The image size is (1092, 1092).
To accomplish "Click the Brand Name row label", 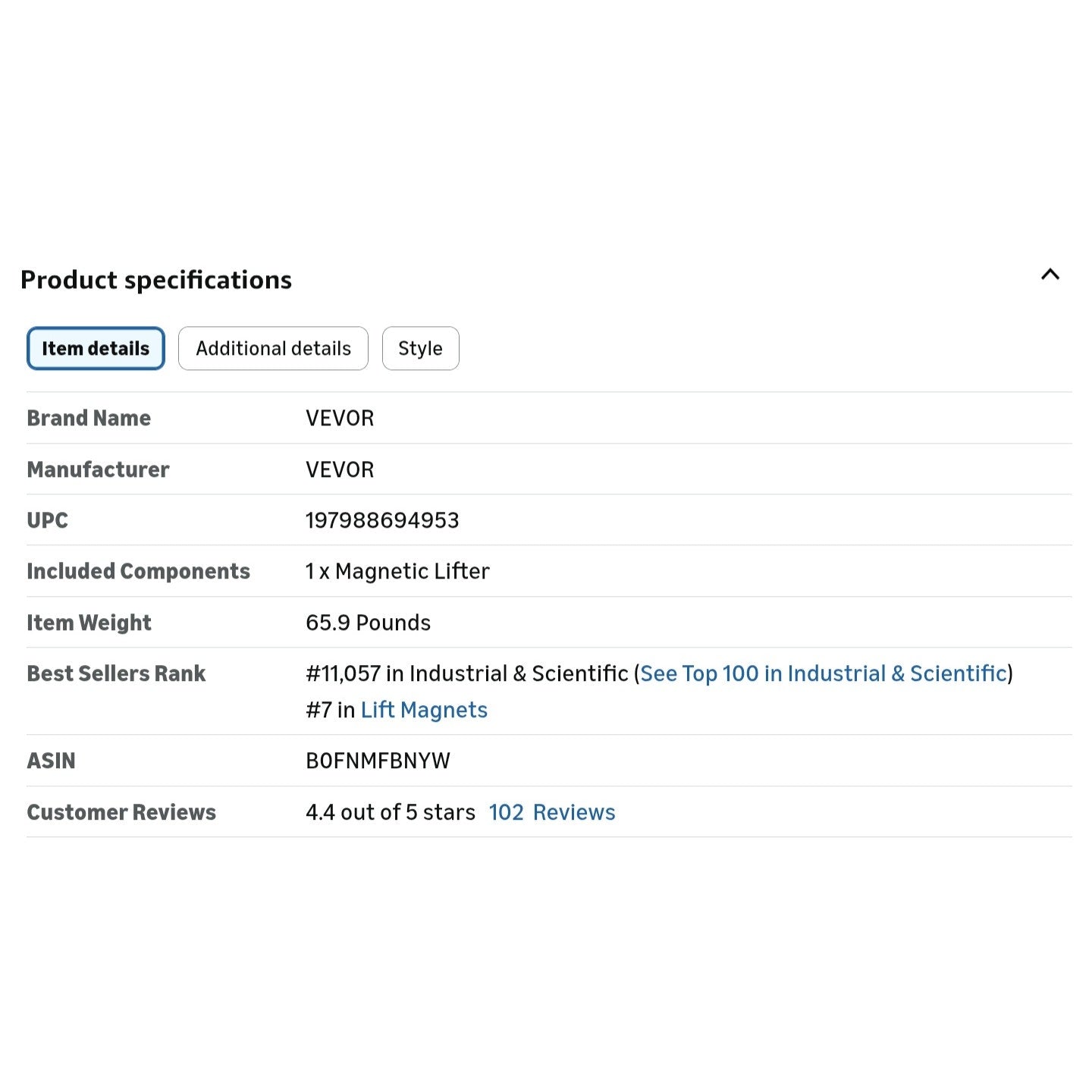I will [x=89, y=418].
